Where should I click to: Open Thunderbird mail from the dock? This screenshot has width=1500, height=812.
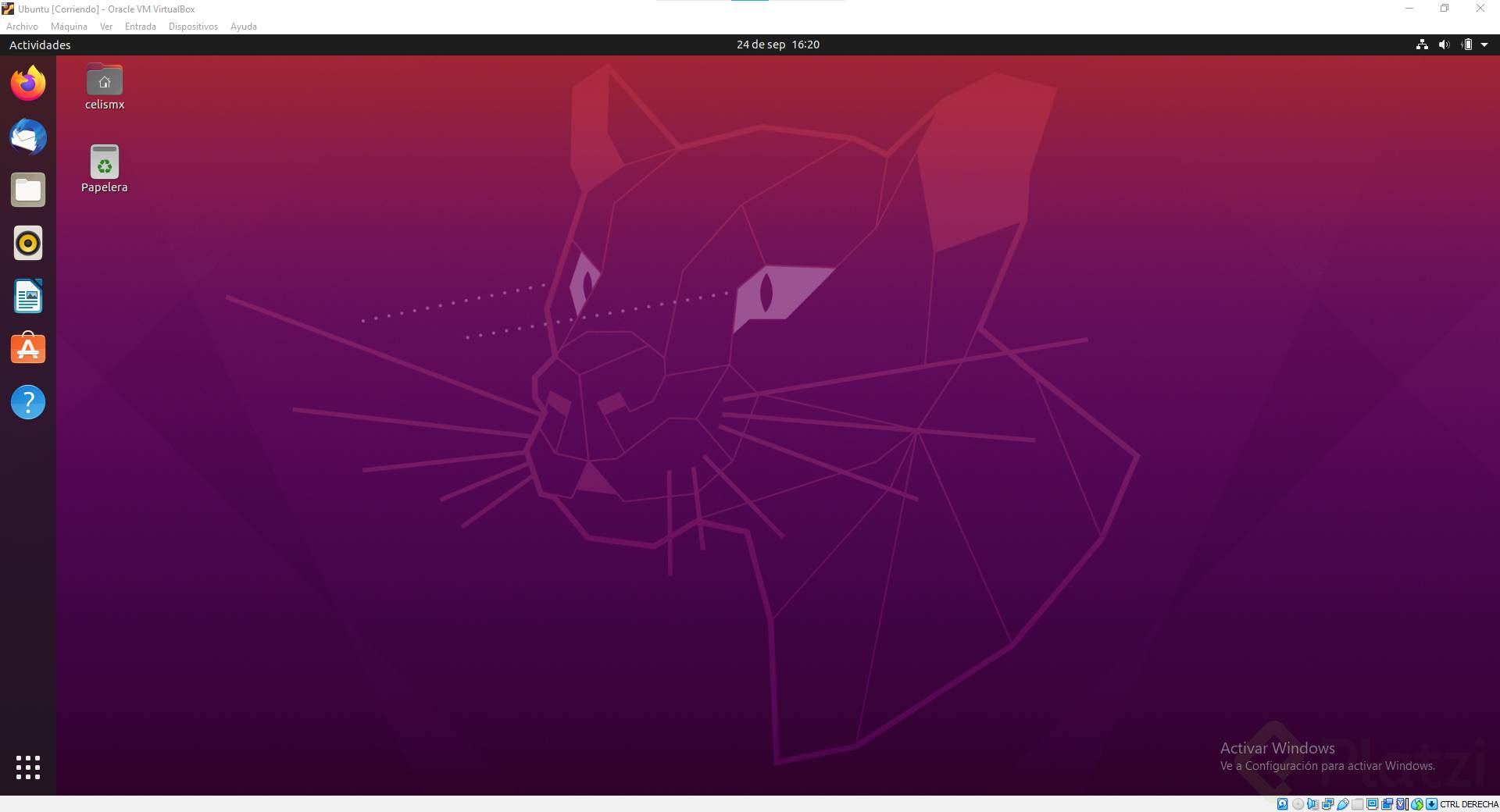coord(28,137)
